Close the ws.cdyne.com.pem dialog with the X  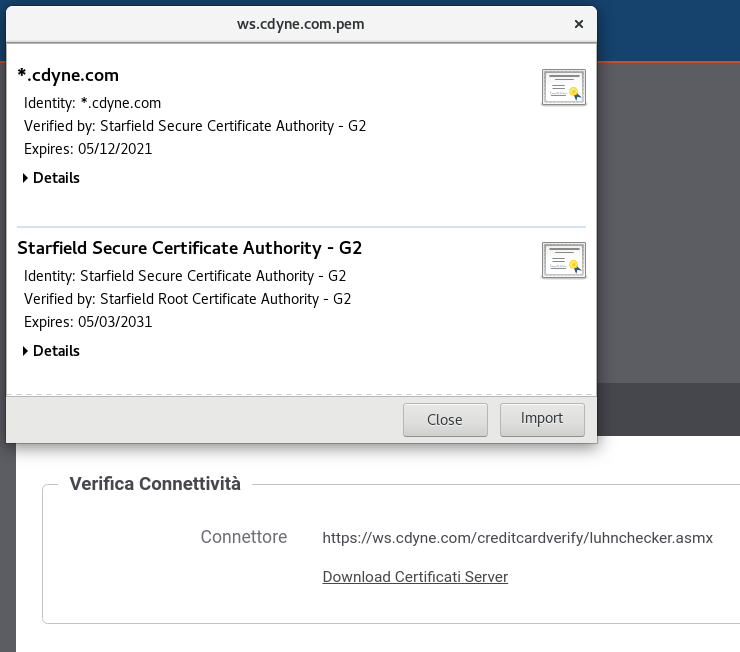click(x=579, y=24)
